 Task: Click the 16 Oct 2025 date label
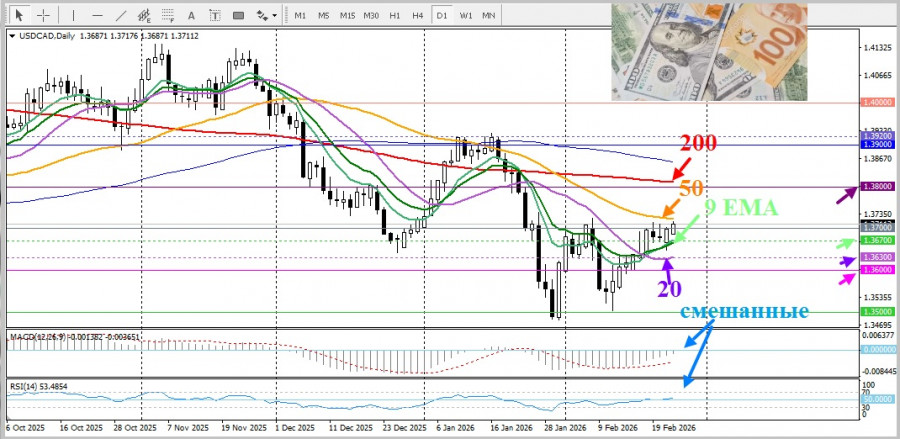(81, 429)
